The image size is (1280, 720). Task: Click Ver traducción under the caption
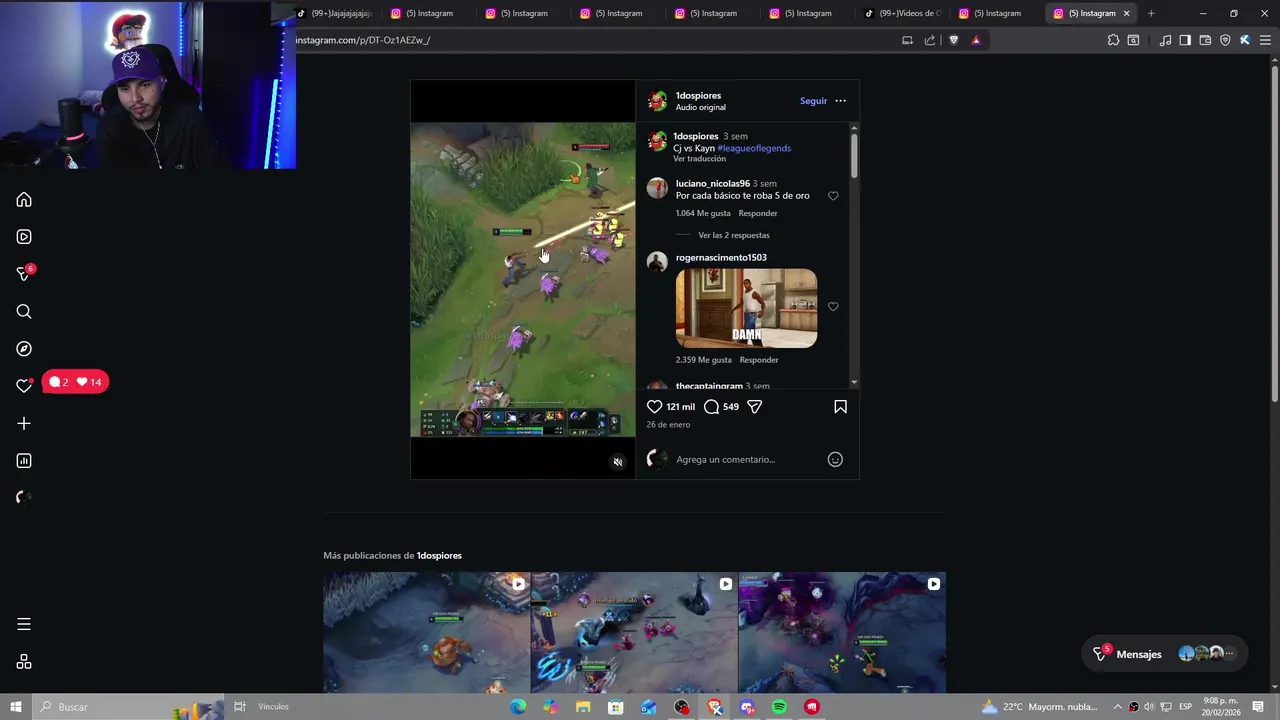click(699, 159)
